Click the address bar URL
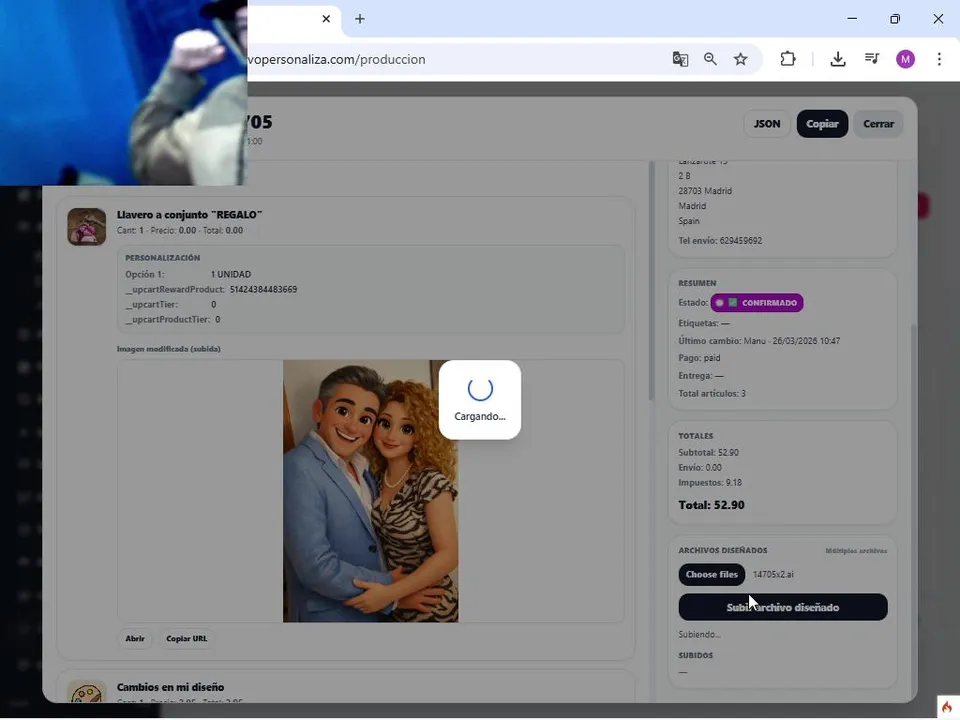This screenshot has width=960, height=720. (336, 59)
